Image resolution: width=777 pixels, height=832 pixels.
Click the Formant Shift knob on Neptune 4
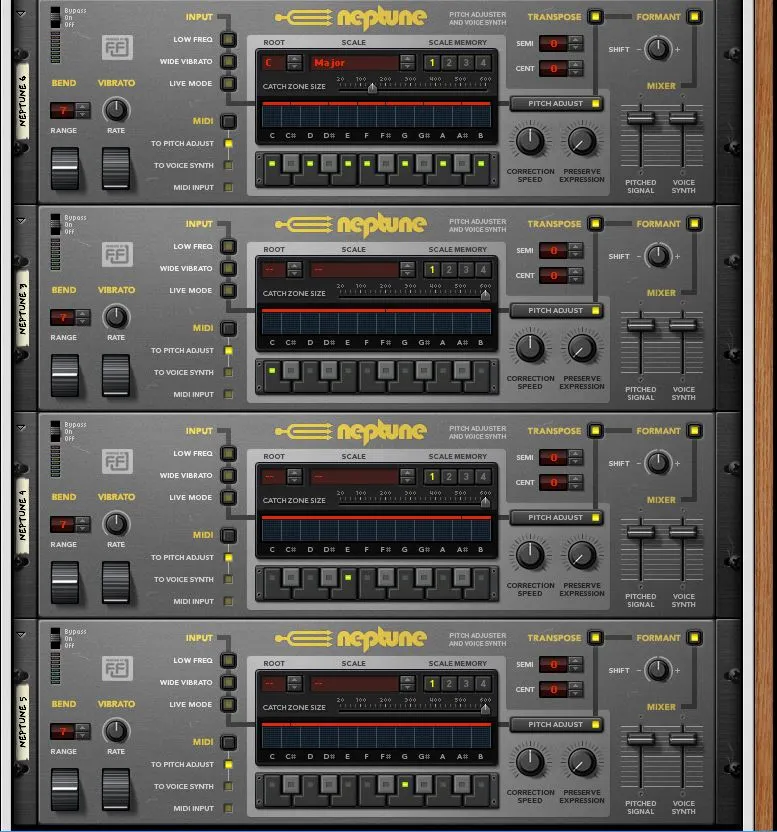coord(658,463)
